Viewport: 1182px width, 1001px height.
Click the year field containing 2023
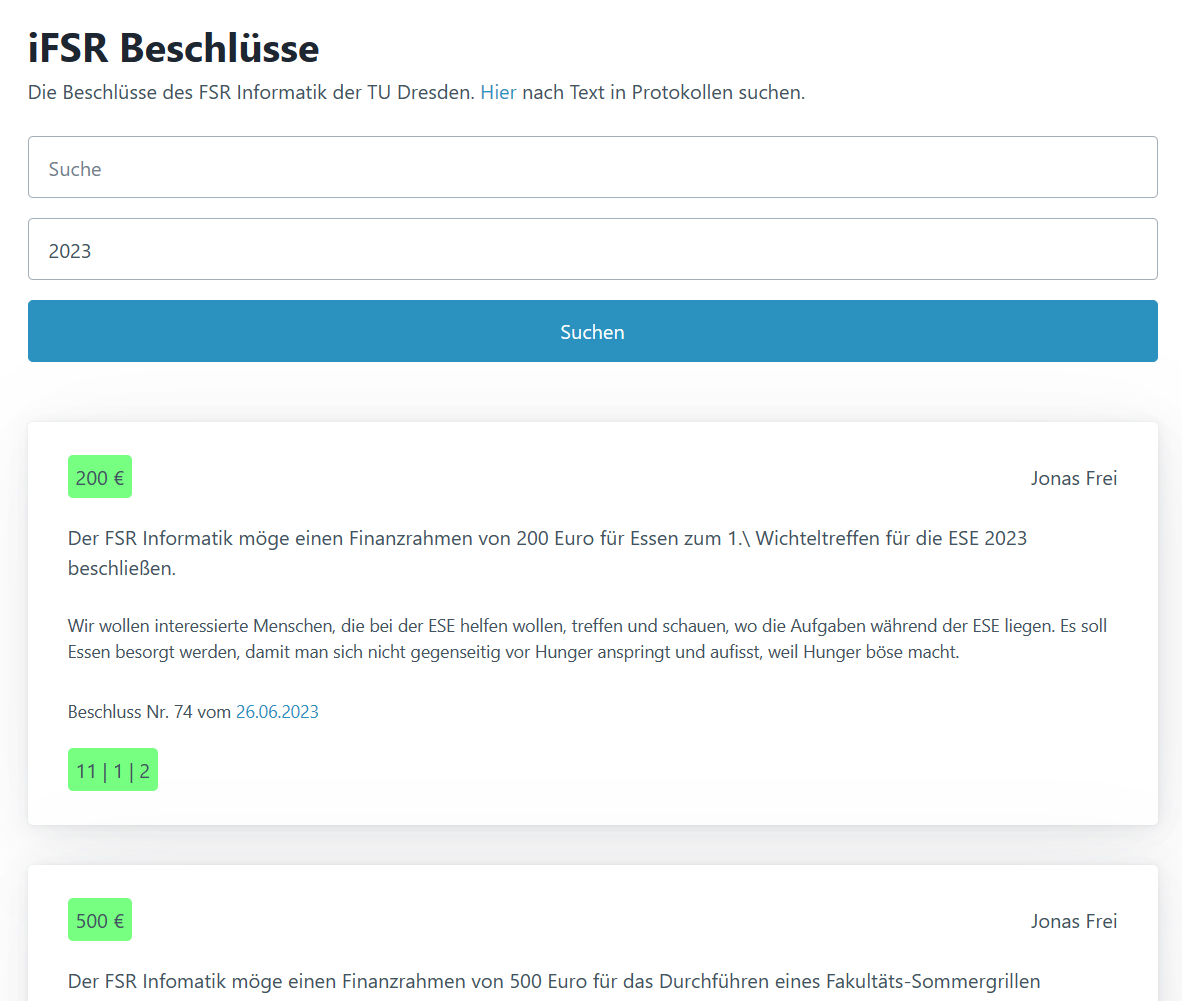pos(593,249)
